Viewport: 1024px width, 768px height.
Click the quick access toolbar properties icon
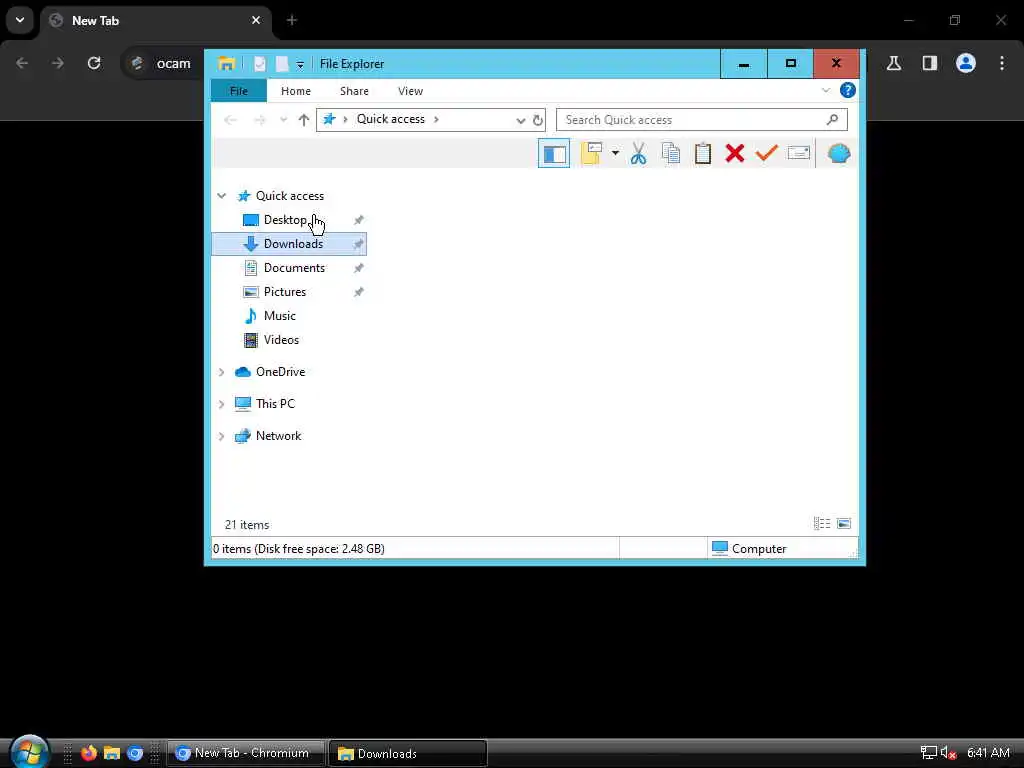coord(260,63)
